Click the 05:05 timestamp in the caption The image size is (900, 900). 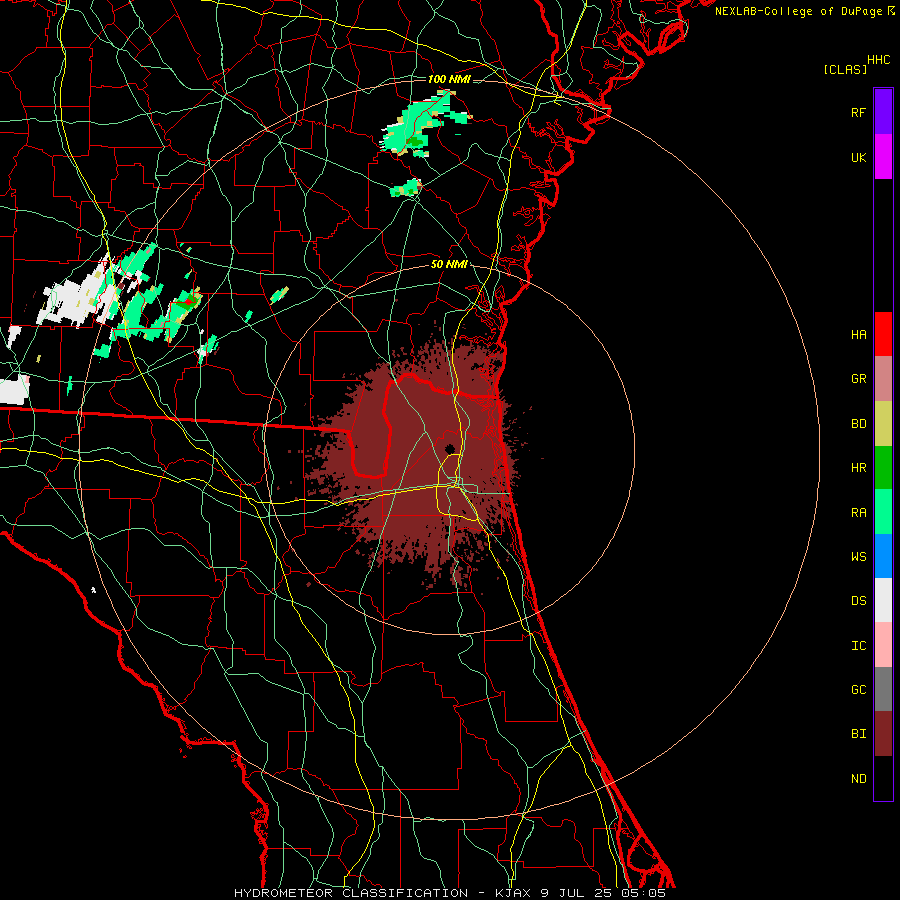(x=642, y=893)
